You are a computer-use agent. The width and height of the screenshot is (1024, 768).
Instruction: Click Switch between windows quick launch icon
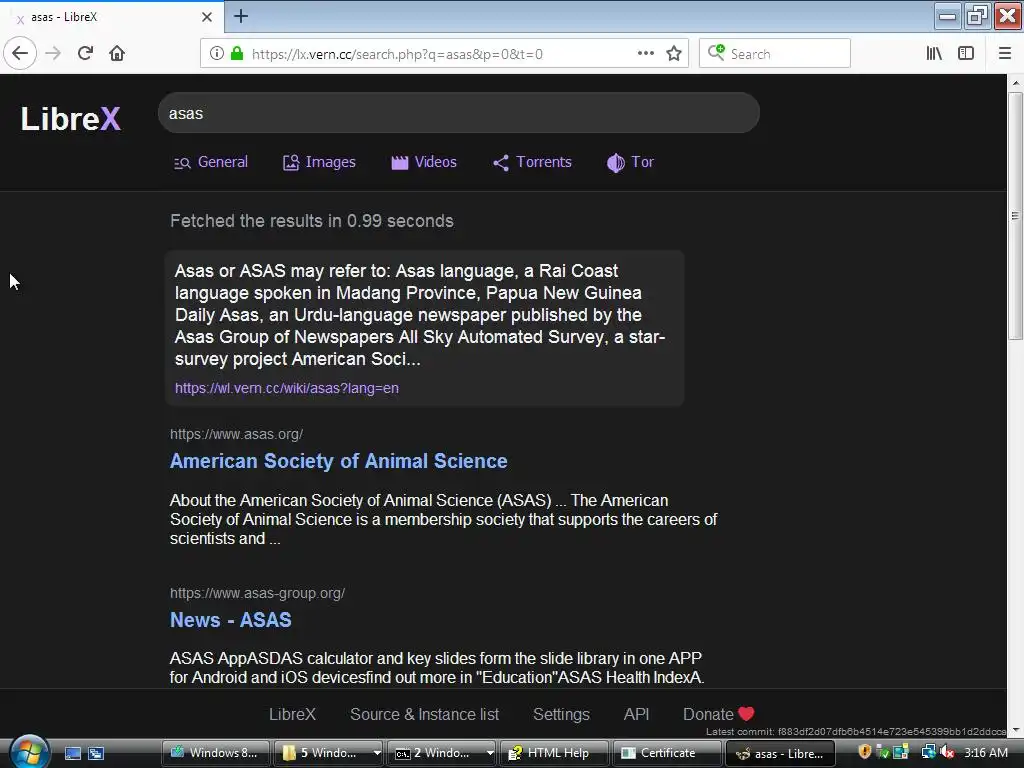(96, 753)
